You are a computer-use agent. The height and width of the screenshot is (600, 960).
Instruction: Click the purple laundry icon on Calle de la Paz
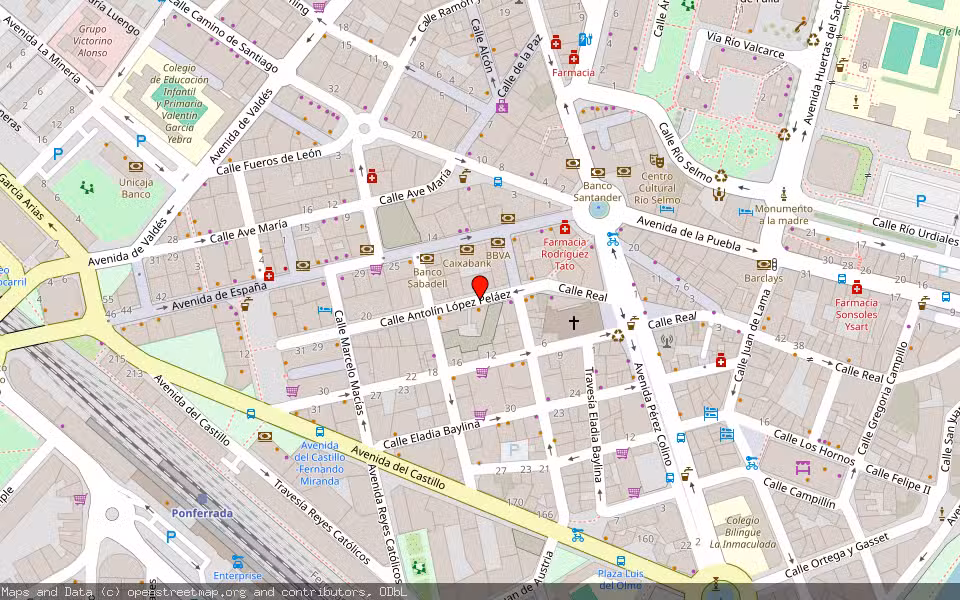click(502, 107)
